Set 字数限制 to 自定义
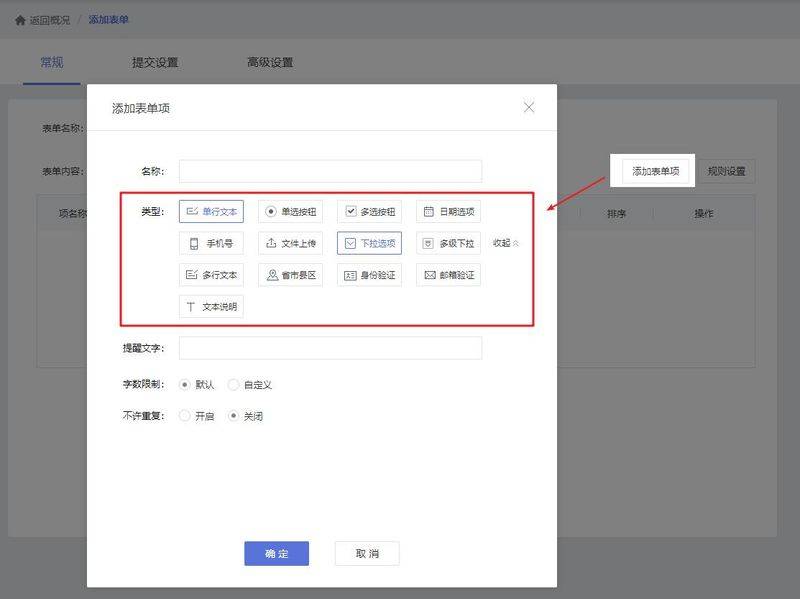Image resolution: width=800 pixels, height=599 pixels. click(233, 384)
